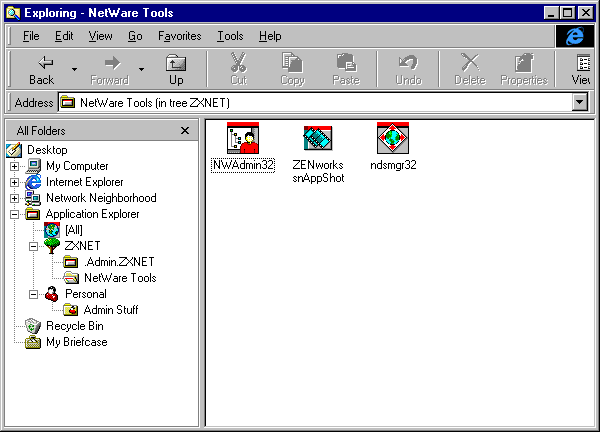Open the NWAdmin32 application icon
The width and height of the screenshot is (600, 432).
click(243, 138)
